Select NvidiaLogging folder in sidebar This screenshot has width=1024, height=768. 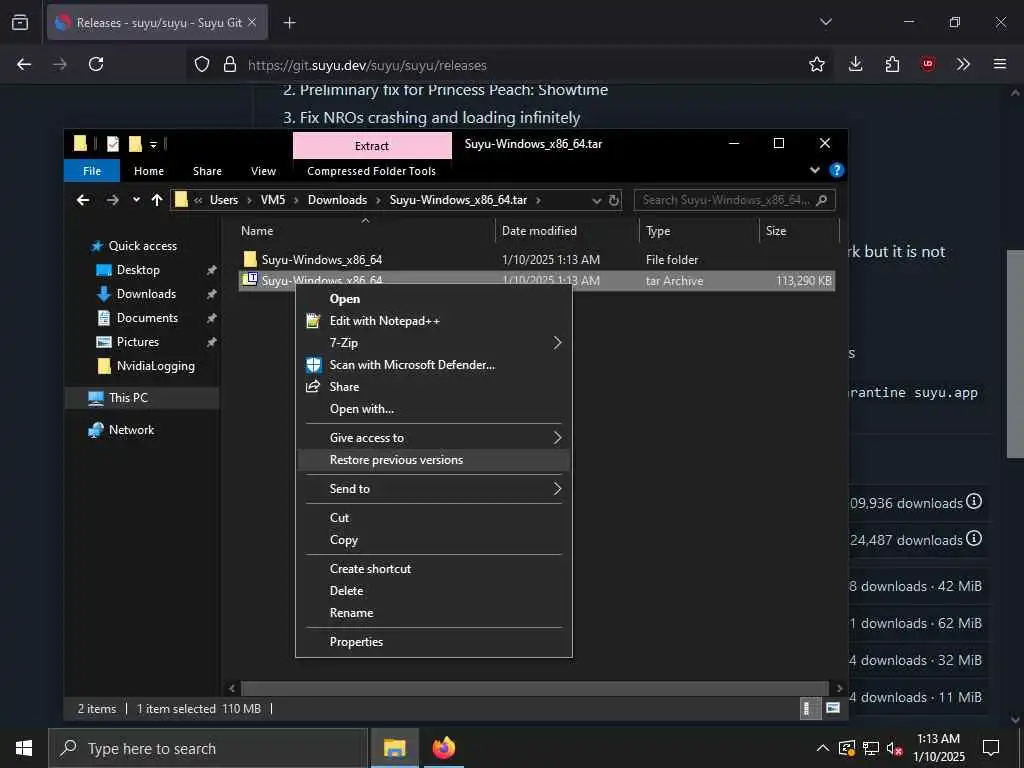tap(155, 366)
